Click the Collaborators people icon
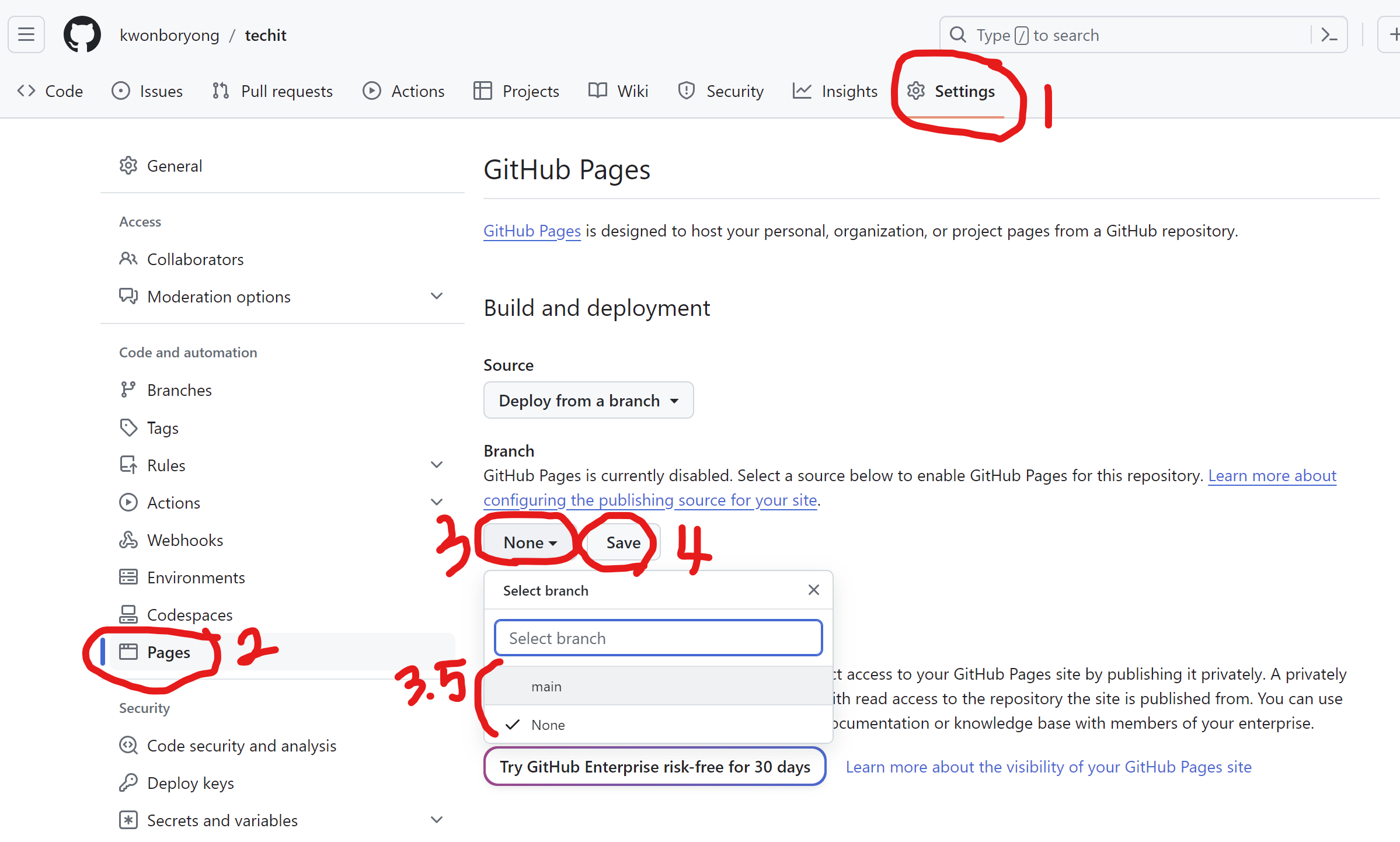Viewport: 1400px width, 842px height. [128, 259]
